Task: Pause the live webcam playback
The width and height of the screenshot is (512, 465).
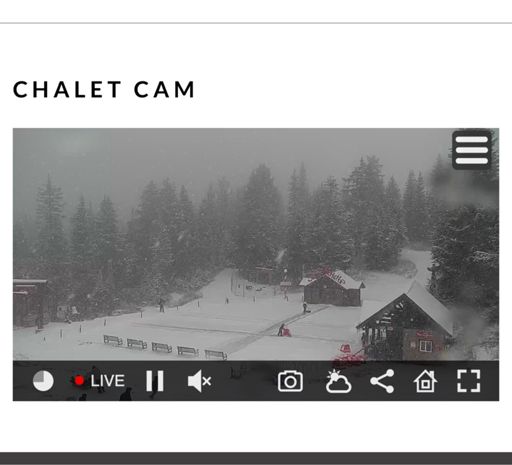Action: point(155,381)
